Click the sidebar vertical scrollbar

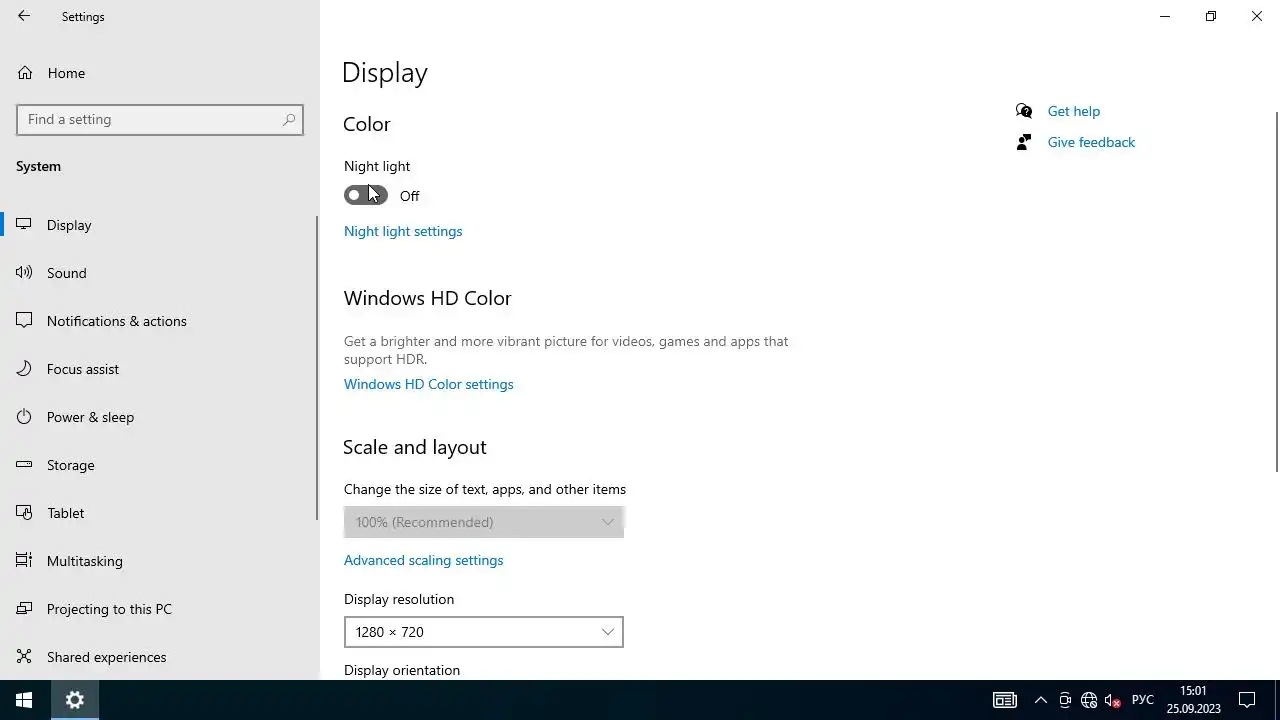[x=317, y=368]
